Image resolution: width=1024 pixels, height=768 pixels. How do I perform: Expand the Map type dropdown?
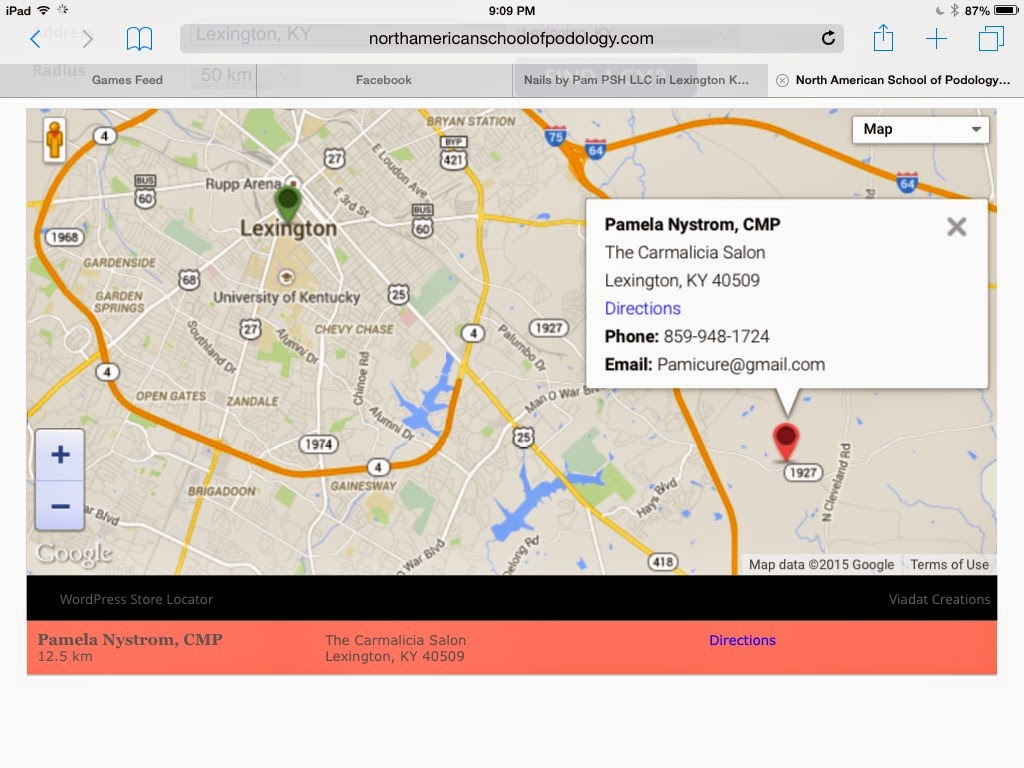point(920,129)
